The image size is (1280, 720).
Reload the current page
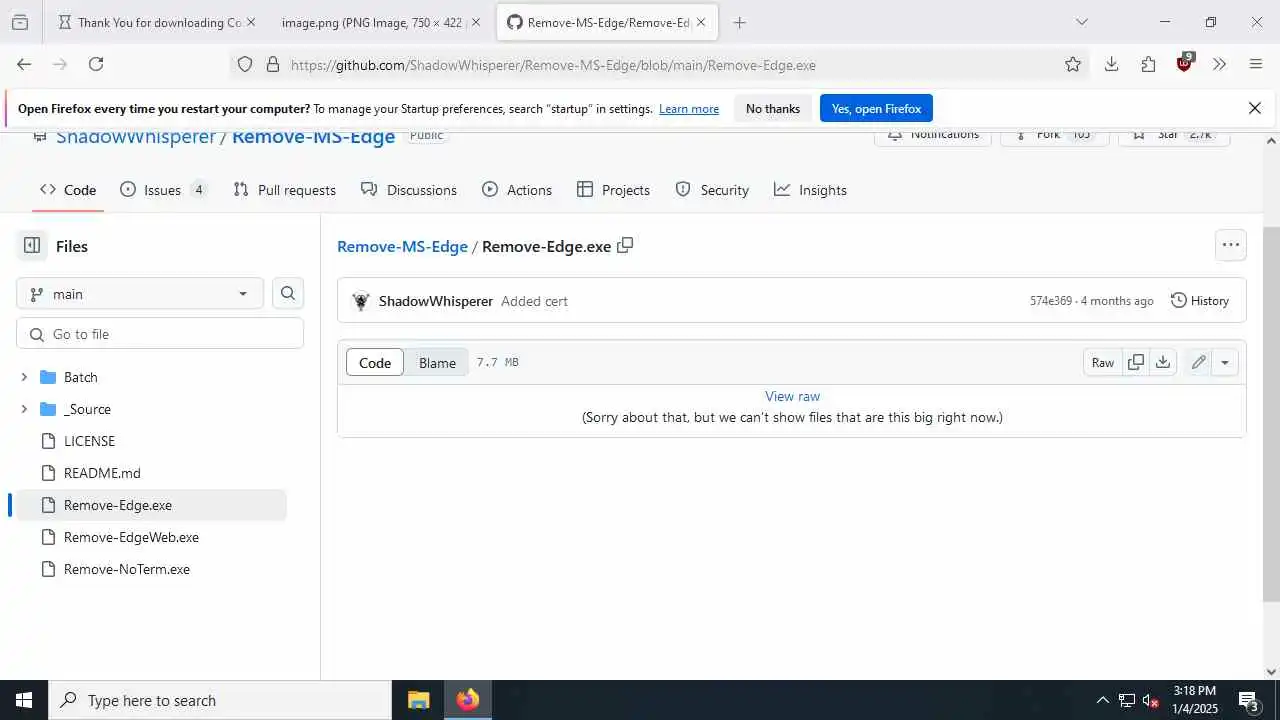96,64
